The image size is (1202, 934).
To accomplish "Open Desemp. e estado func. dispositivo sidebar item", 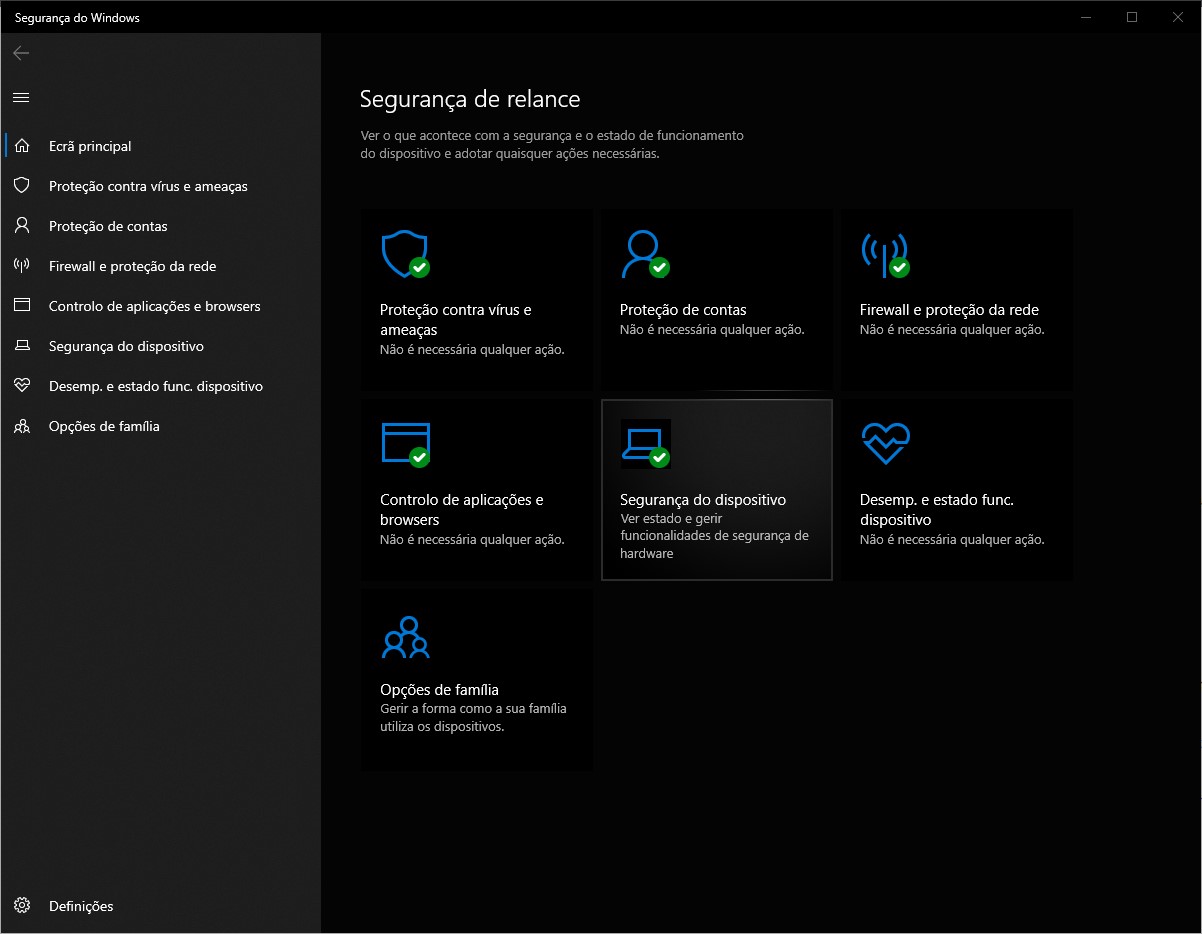I will 160,386.
